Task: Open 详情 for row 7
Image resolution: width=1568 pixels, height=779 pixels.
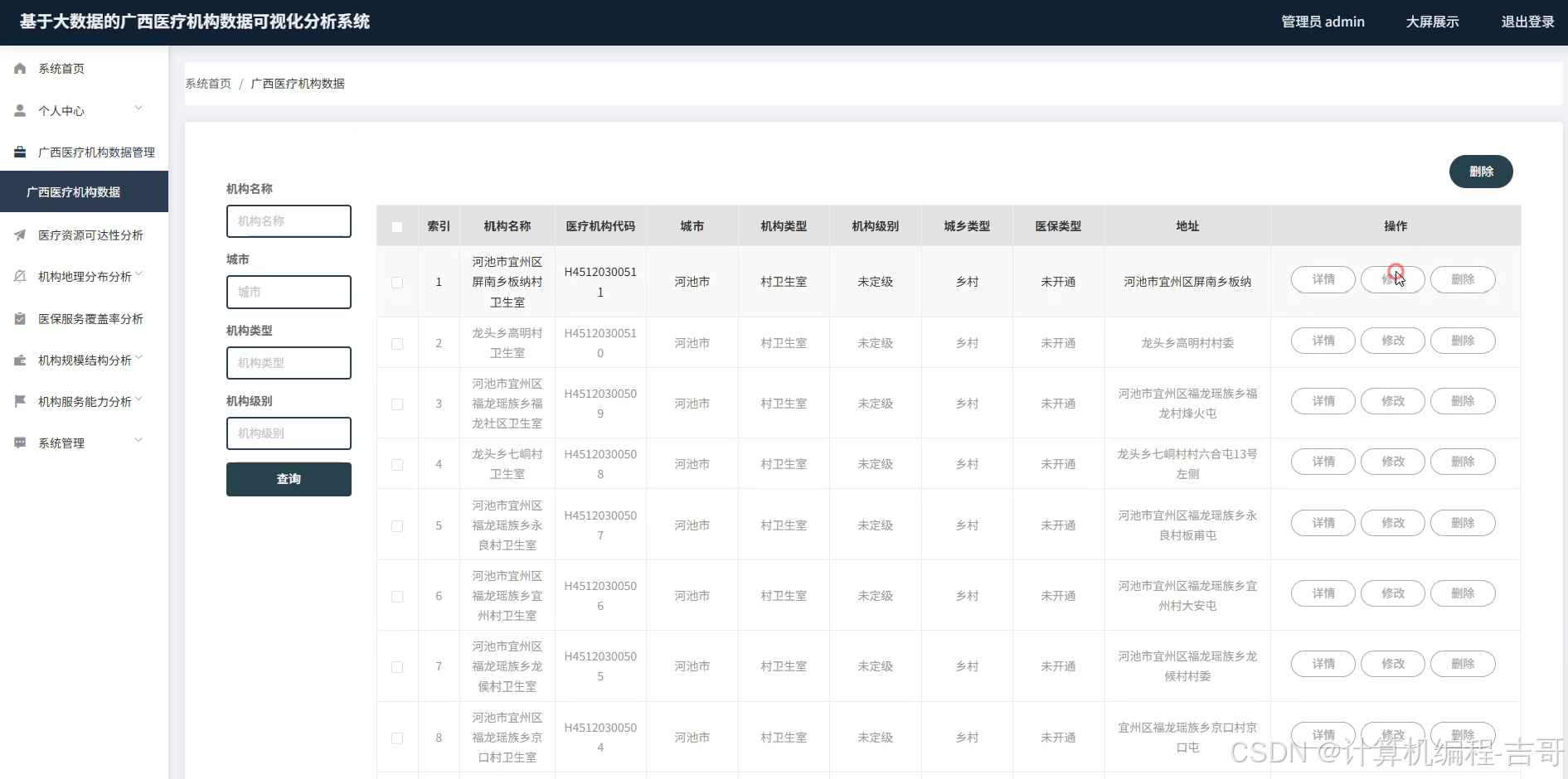Action: pyautogui.click(x=1323, y=664)
